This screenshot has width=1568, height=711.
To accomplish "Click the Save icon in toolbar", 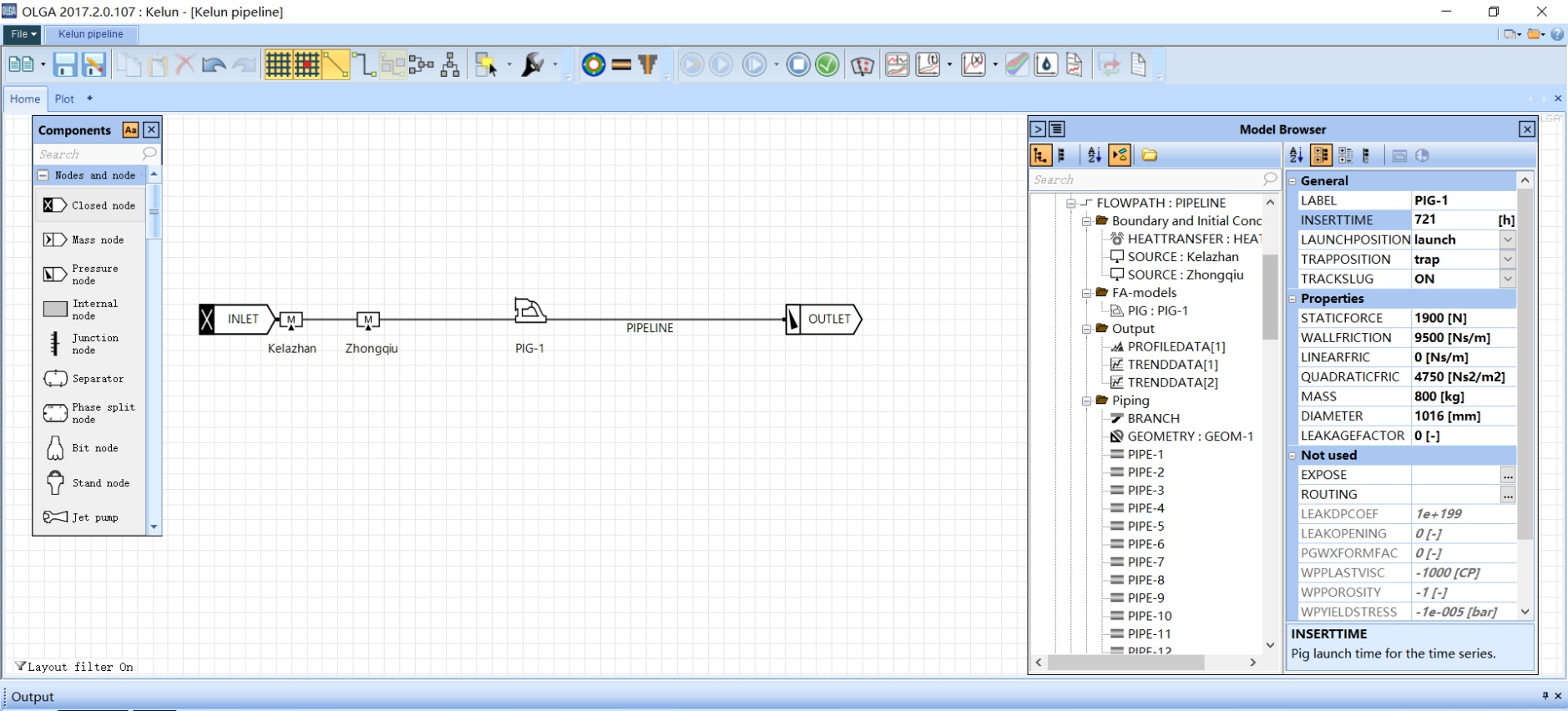I will coord(65,64).
